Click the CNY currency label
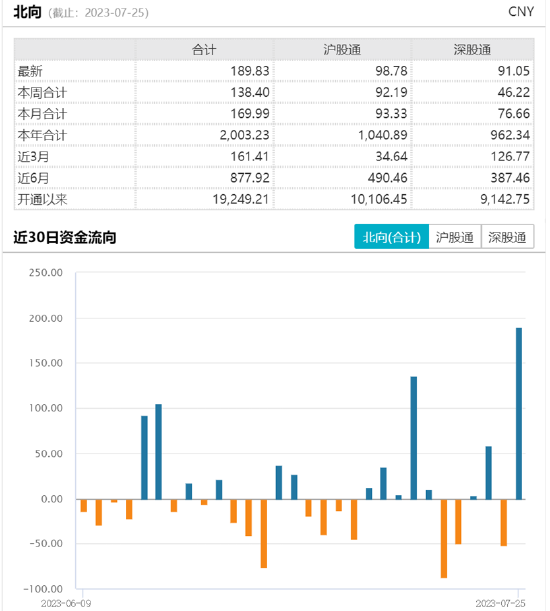 pyautogui.click(x=521, y=12)
